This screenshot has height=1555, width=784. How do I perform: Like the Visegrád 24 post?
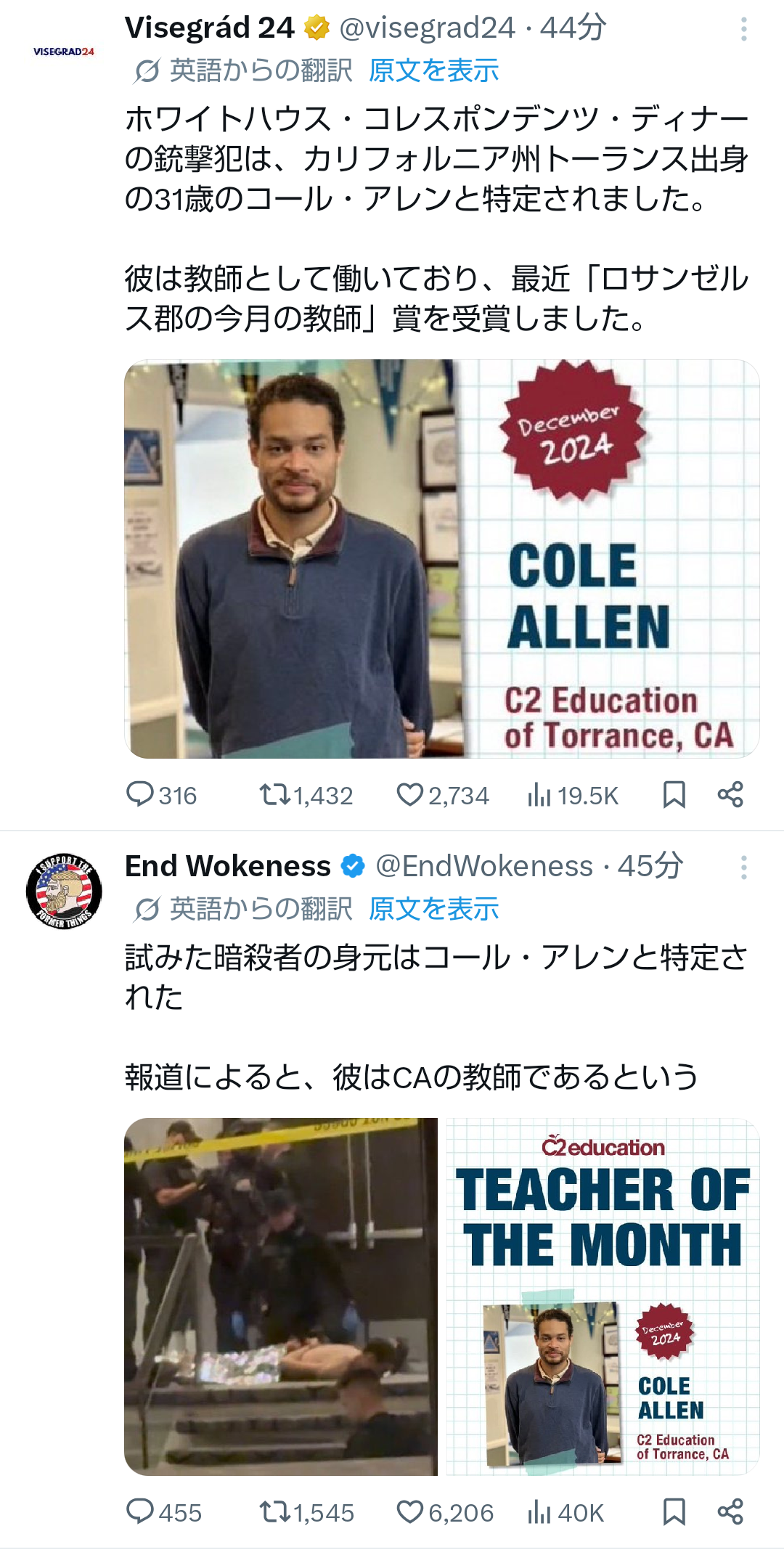[x=442, y=795]
